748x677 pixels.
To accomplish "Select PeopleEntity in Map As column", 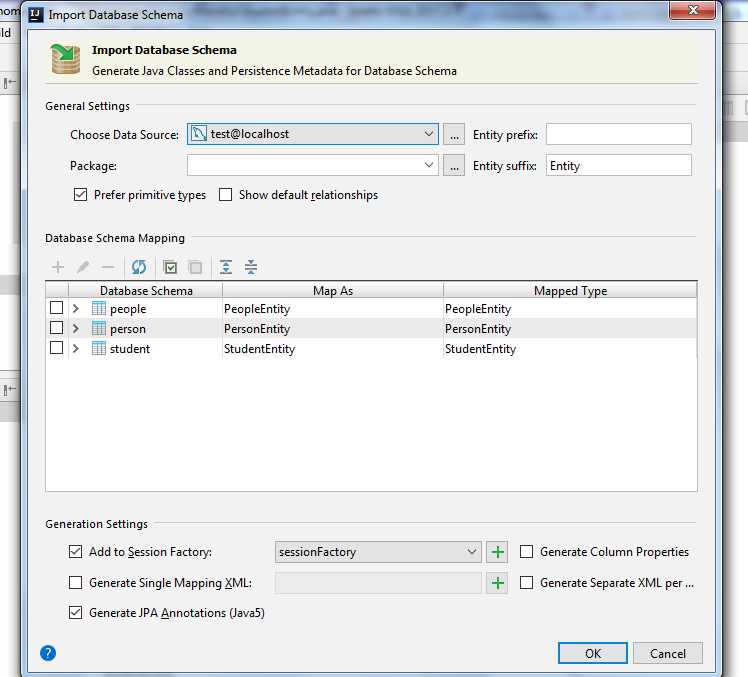I will click(x=257, y=309).
